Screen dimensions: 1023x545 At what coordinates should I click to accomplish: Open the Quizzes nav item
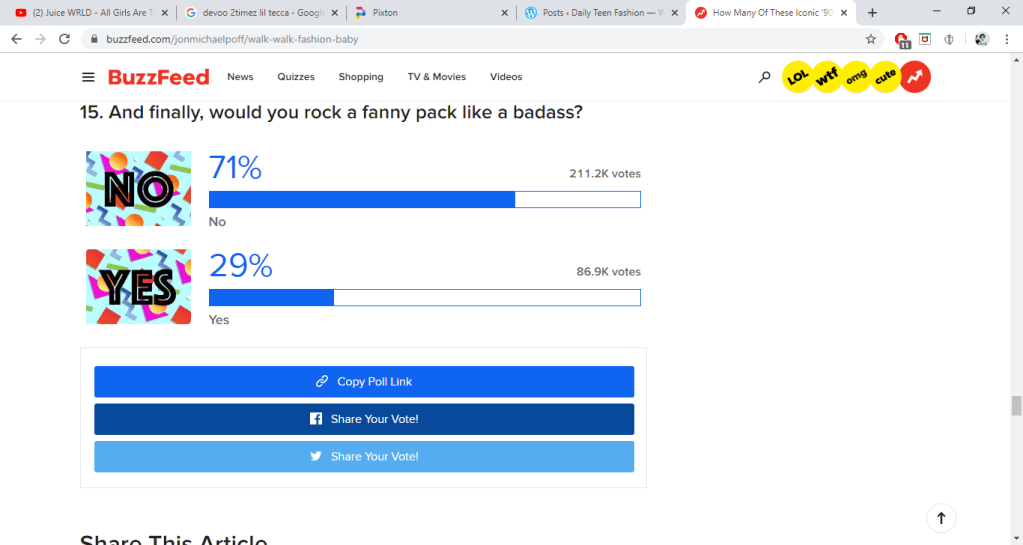click(x=296, y=77)
